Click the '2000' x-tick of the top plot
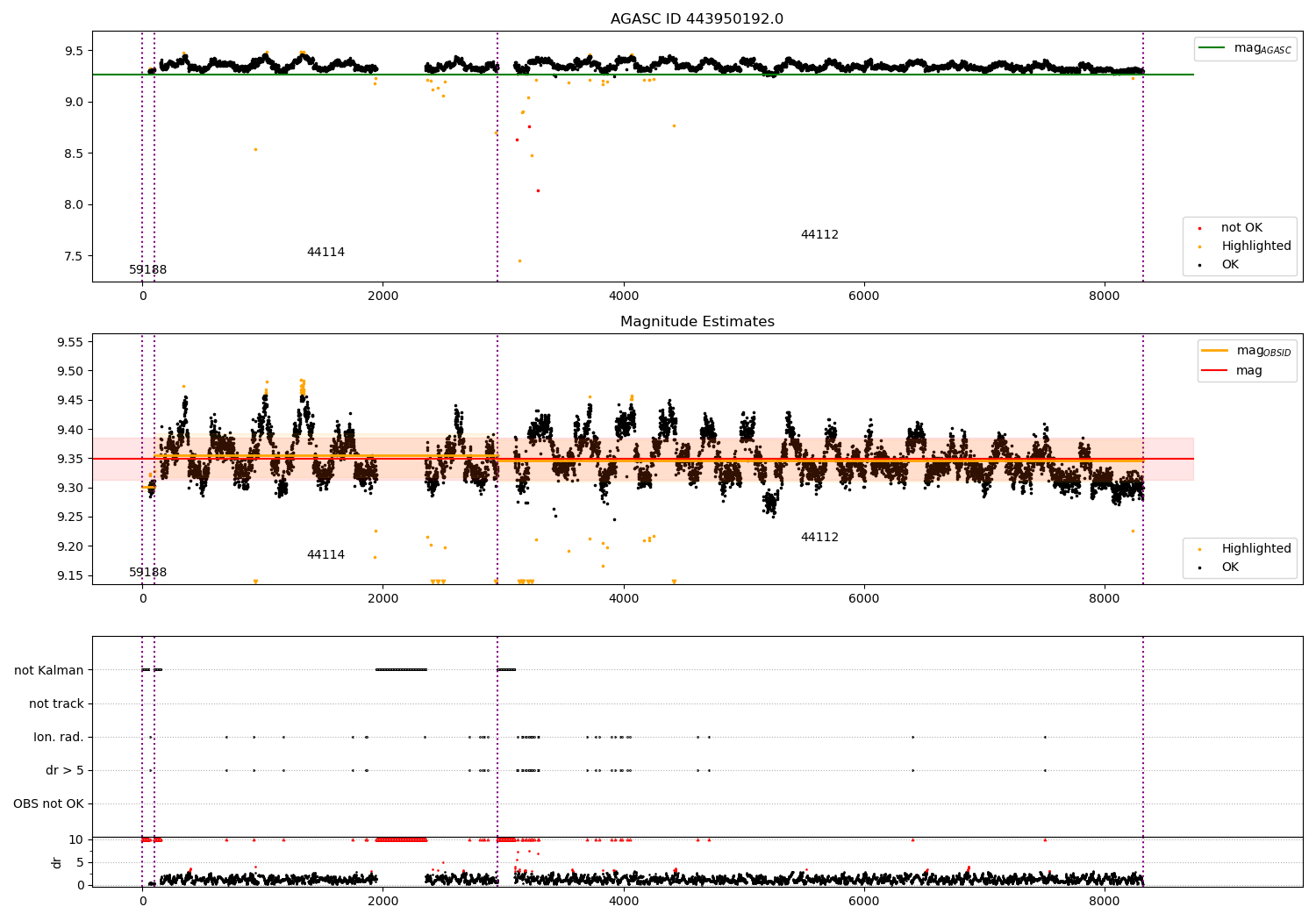The image size is (1316, 921). (383, 296)
